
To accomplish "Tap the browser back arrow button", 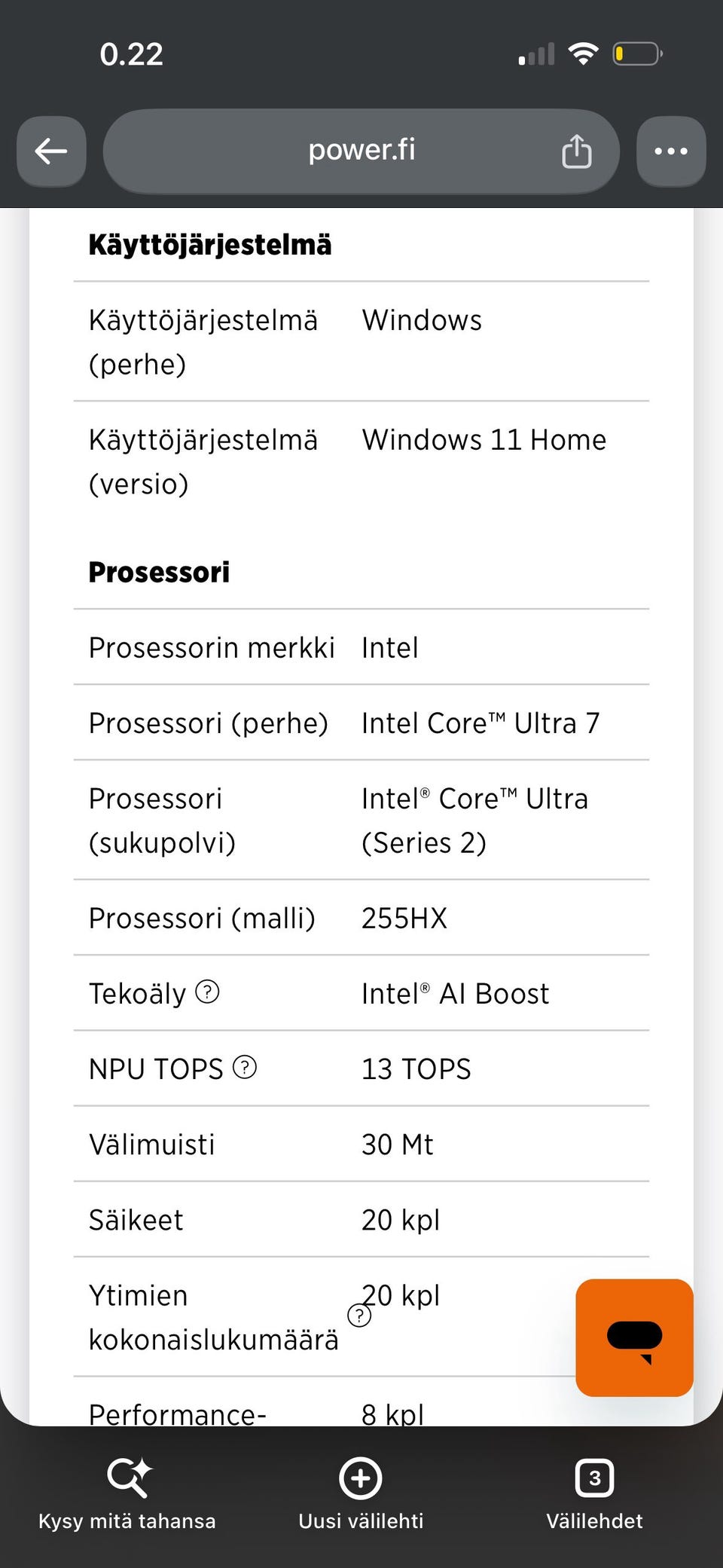I will 51,151.
